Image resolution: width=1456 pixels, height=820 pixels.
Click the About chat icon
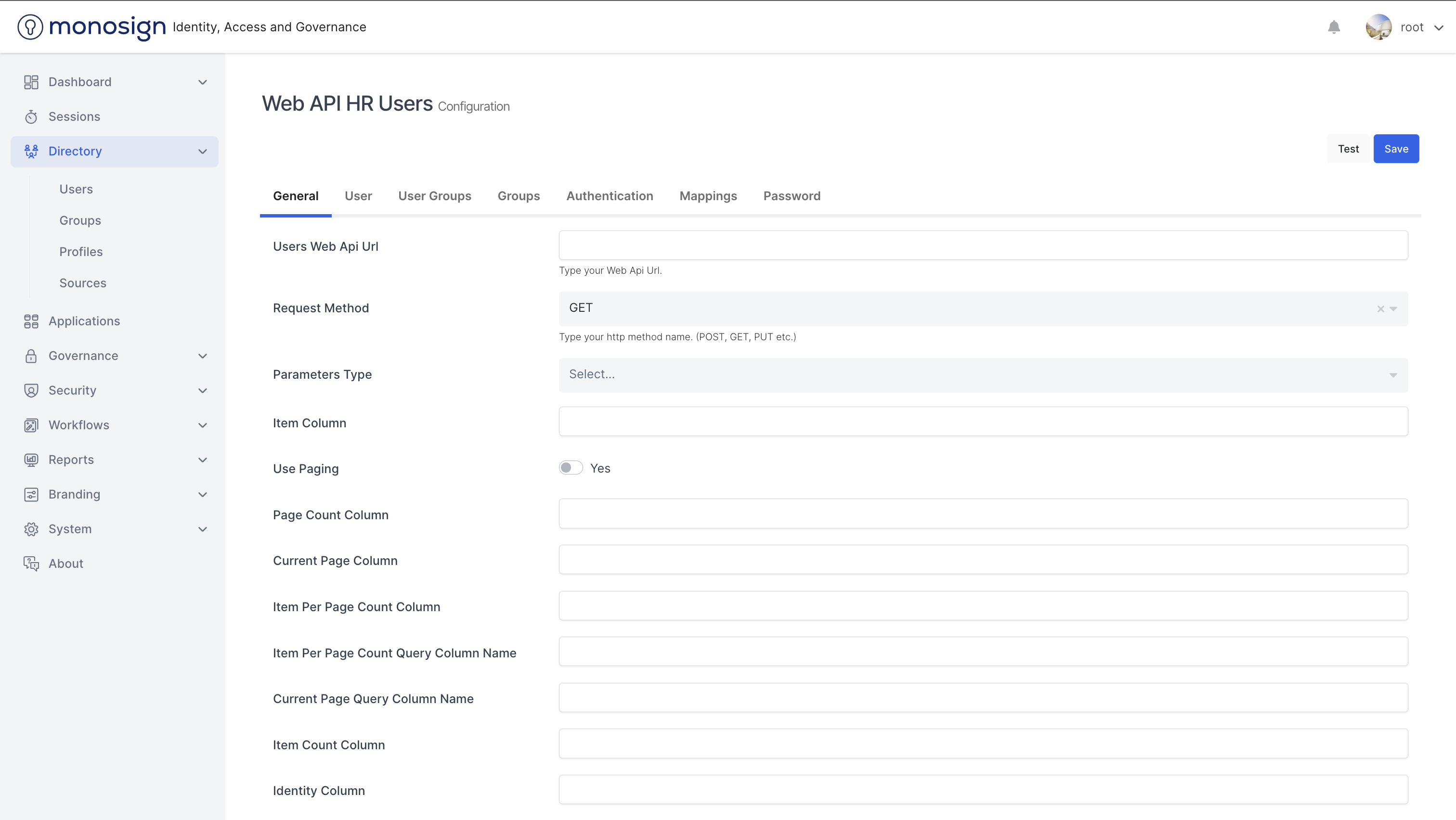pyautogui.click(x=31, y=564)
